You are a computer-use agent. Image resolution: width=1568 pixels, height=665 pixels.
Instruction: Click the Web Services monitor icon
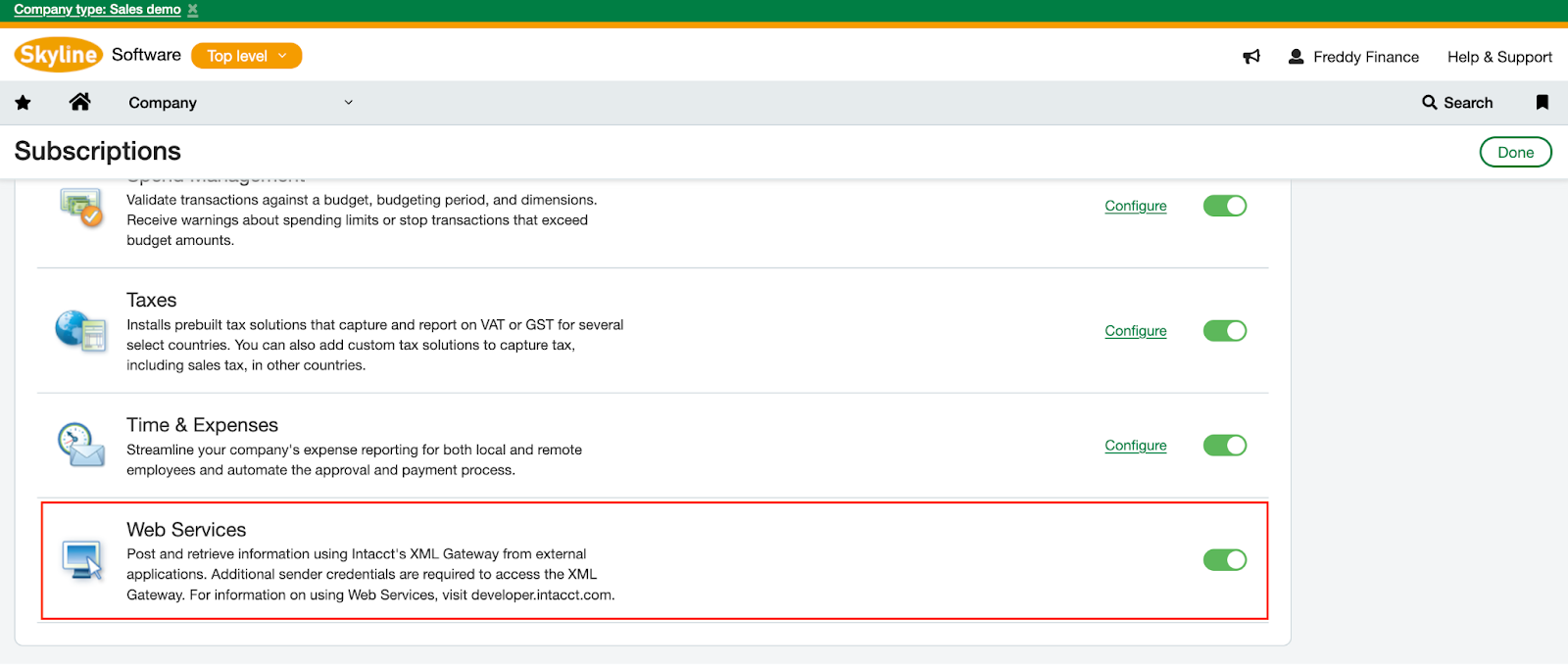(x=82, y=560)
